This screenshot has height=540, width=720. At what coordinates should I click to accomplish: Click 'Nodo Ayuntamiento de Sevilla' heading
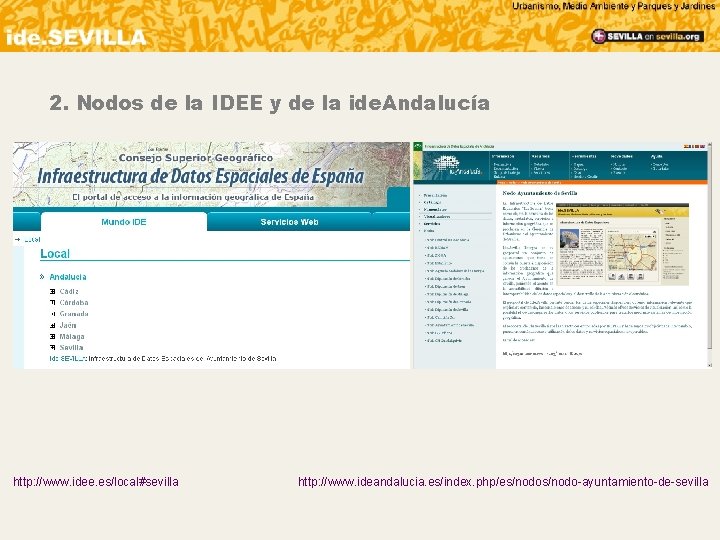tap(540, 193)
